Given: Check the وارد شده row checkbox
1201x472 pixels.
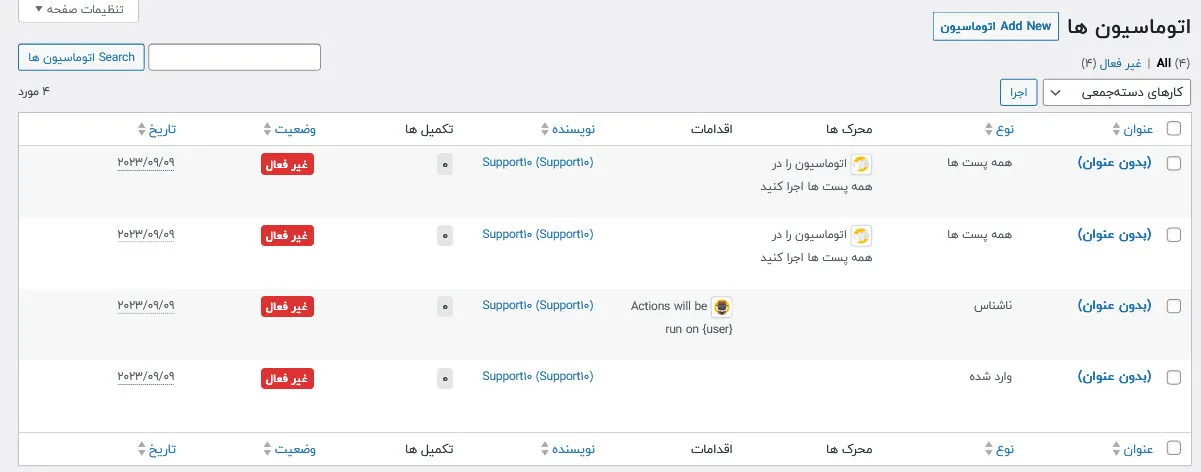Looking at the screenshot, I should tap(1174, 378).
